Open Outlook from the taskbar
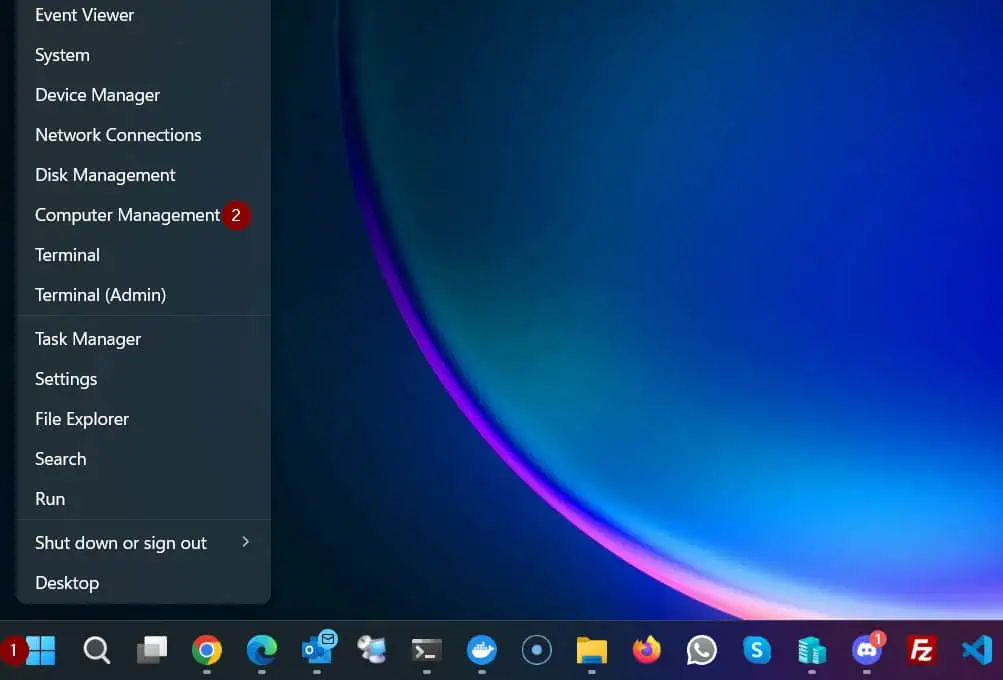Screen dimensions: 1003x680 (318, 649)
